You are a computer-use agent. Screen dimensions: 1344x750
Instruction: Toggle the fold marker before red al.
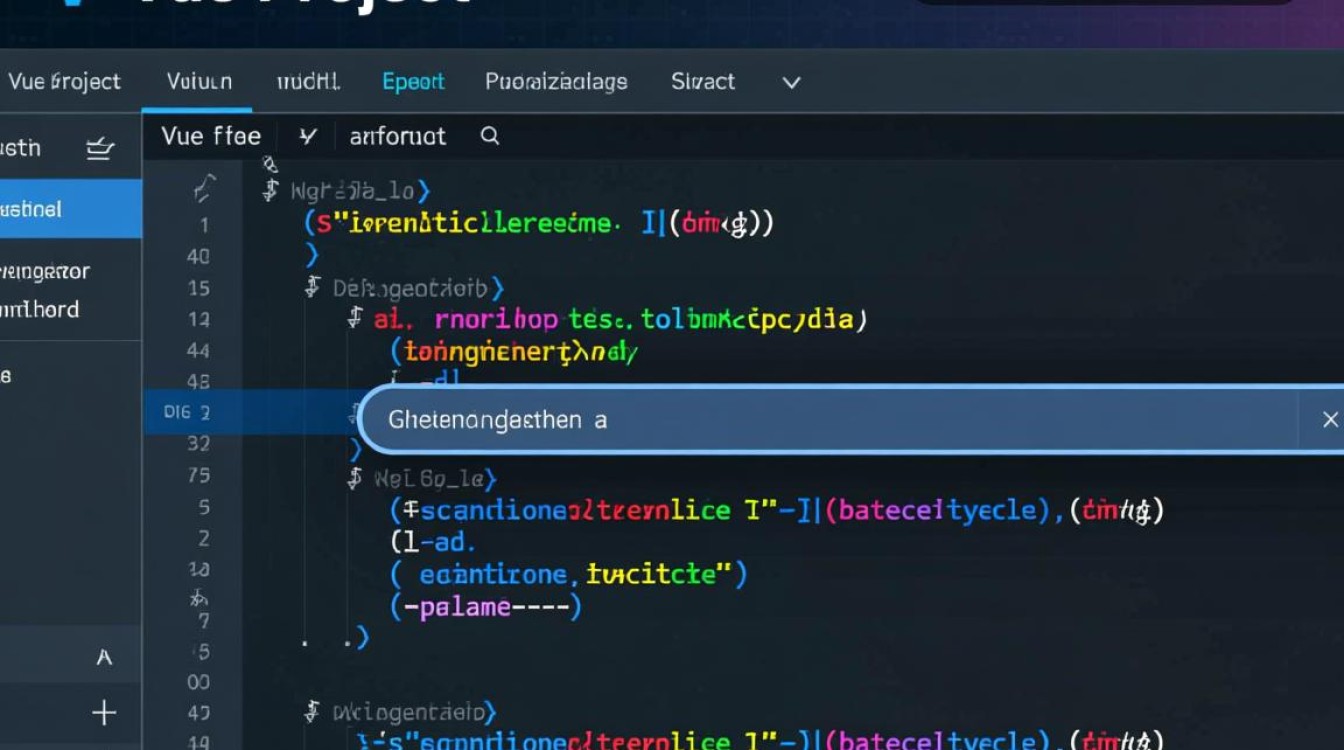pos(354,319)
